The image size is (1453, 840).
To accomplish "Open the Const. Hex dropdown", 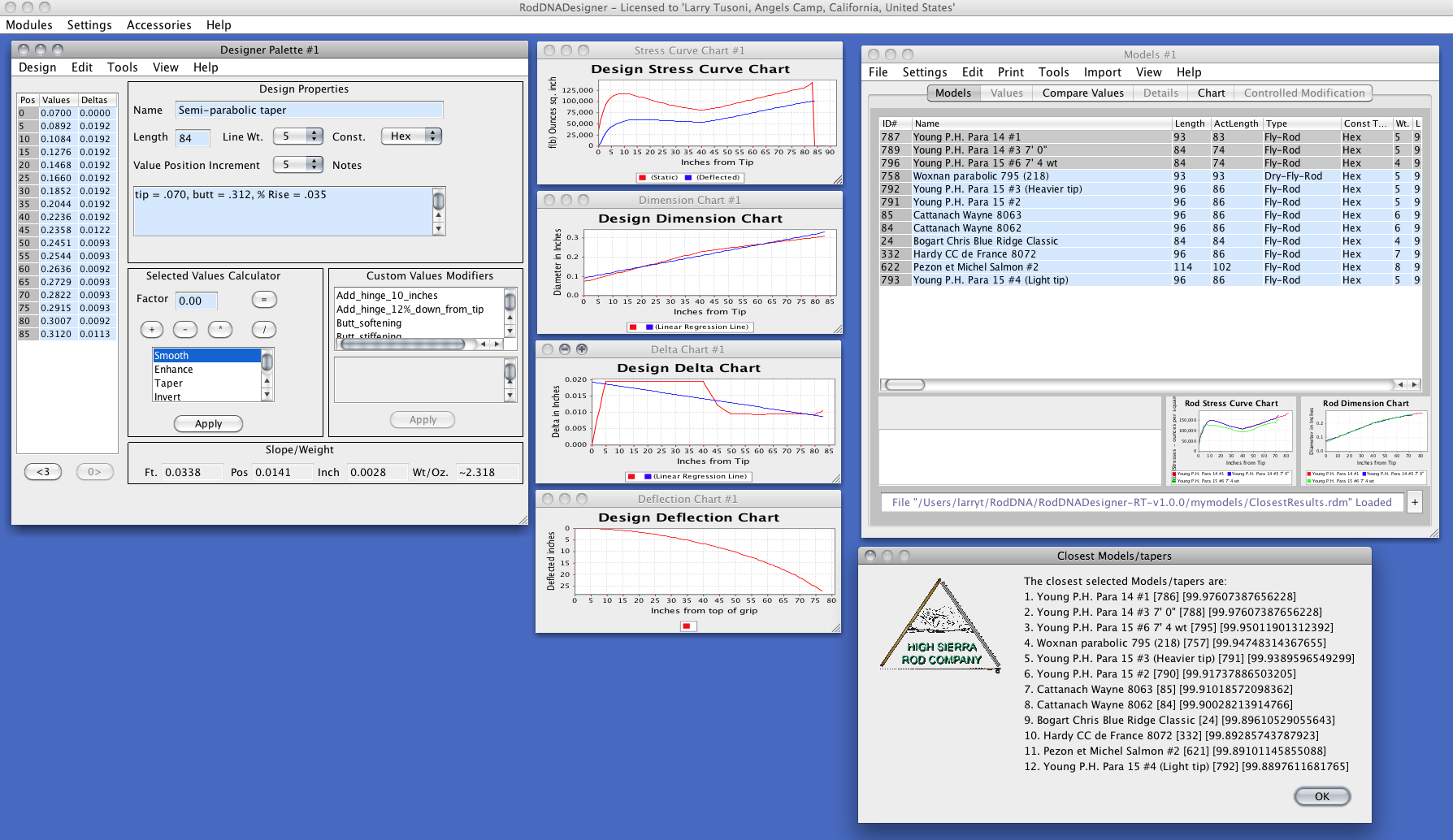I will click(x=411, y=136).
